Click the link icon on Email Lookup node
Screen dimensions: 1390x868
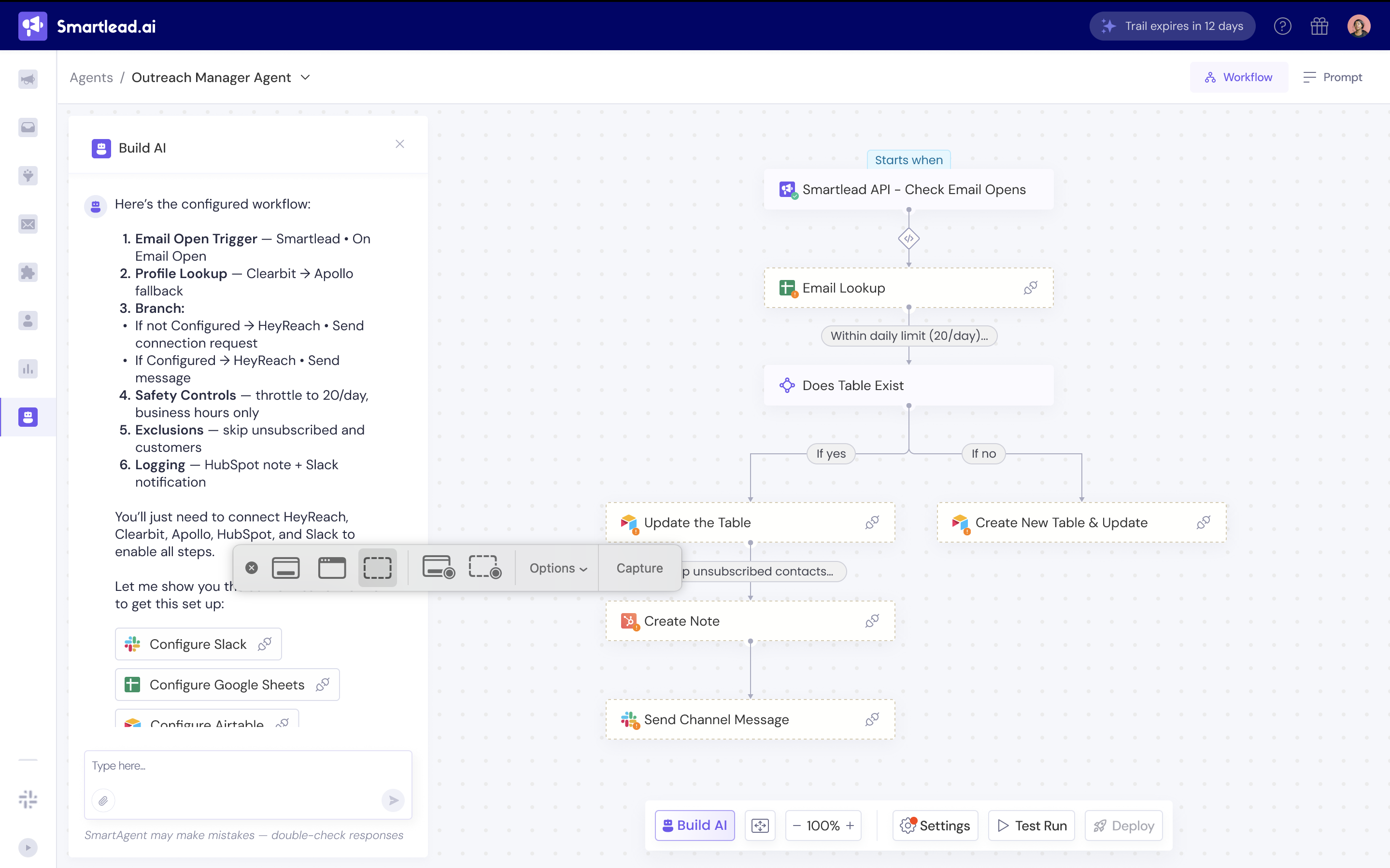click(1031, 288)
